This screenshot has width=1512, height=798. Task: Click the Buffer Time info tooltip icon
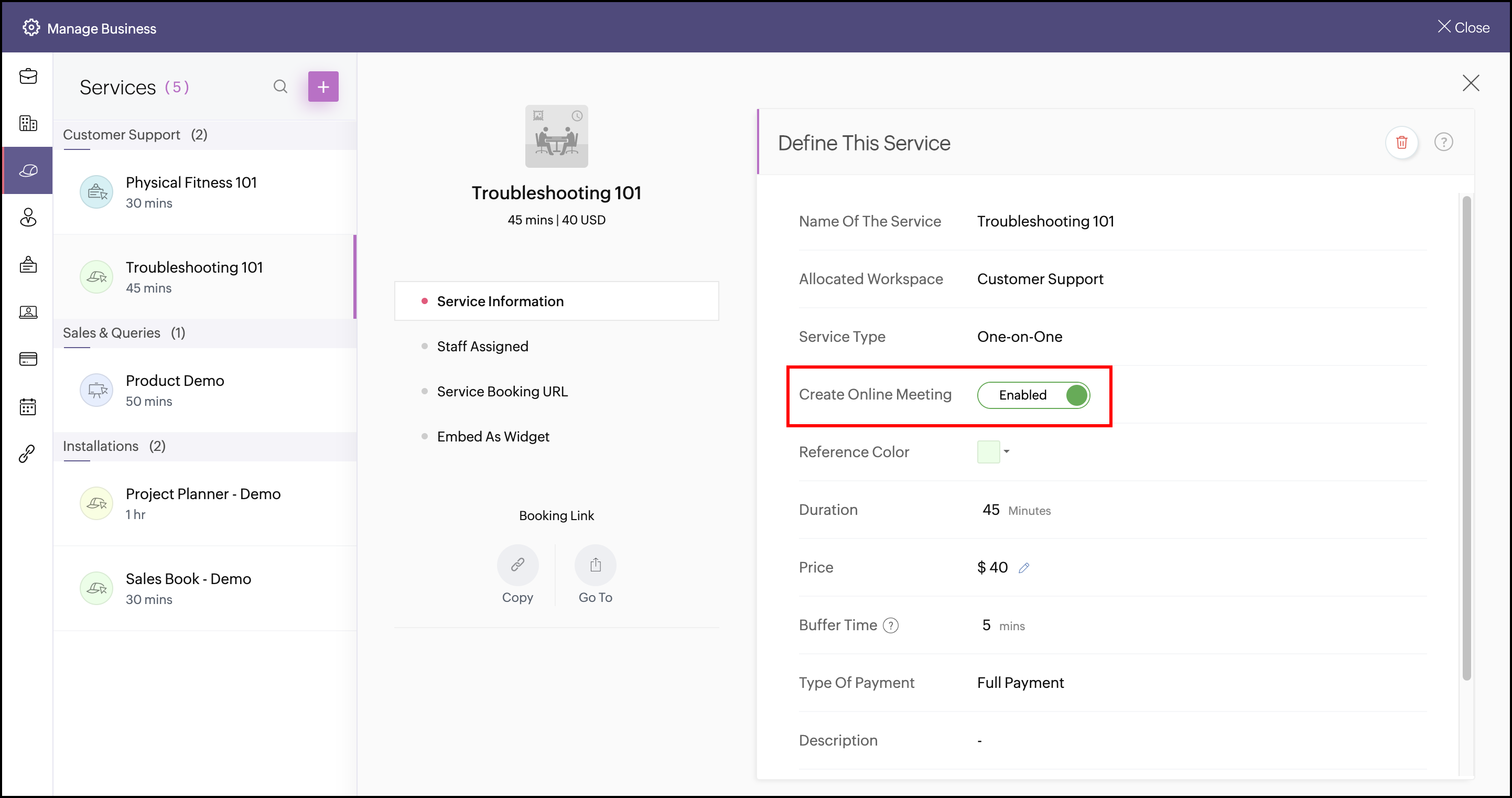[x=890, y=626]
